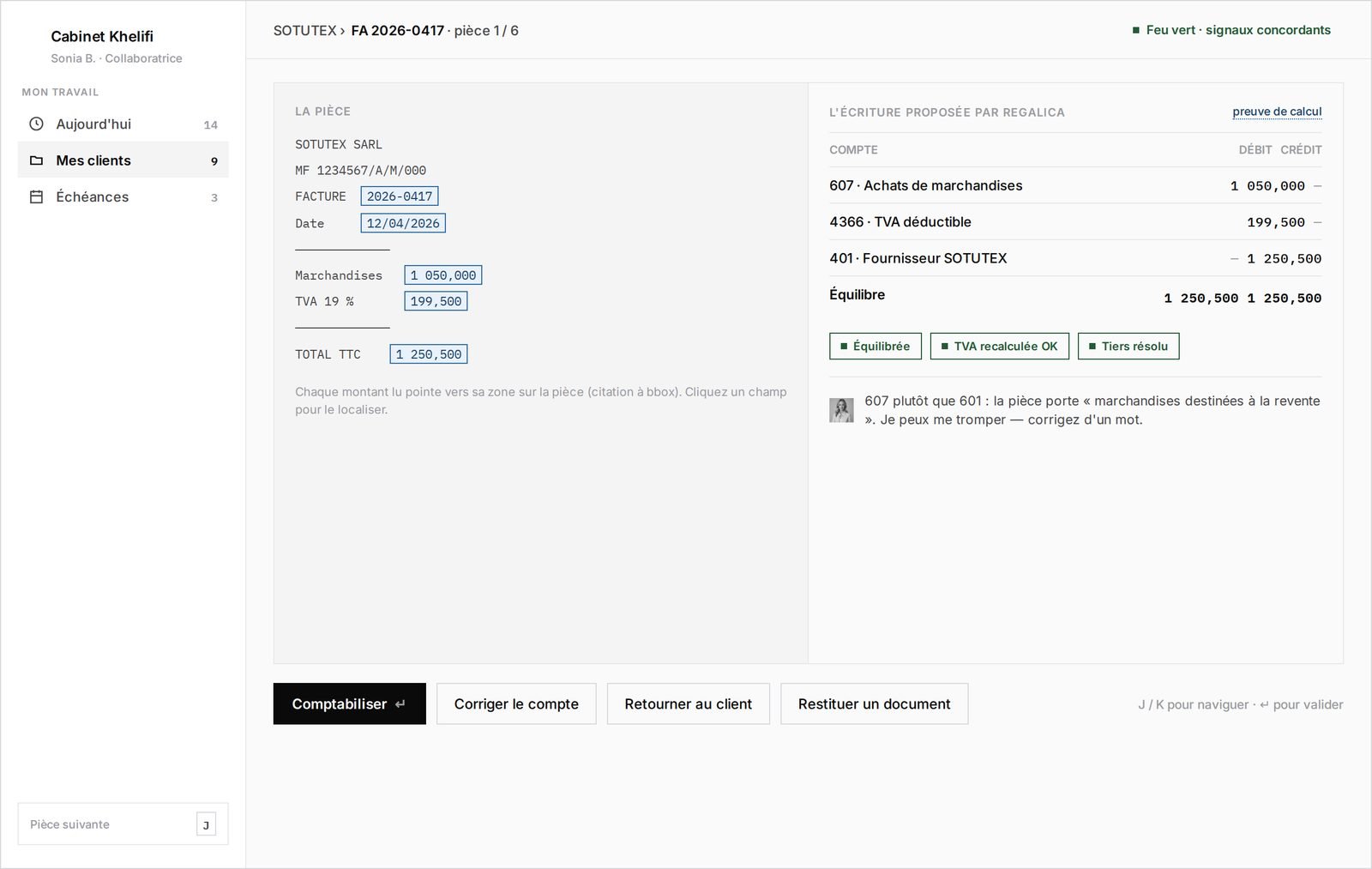Click the badge count 9 beside Mes clients

pyautogui.click(x=214, y=161)
